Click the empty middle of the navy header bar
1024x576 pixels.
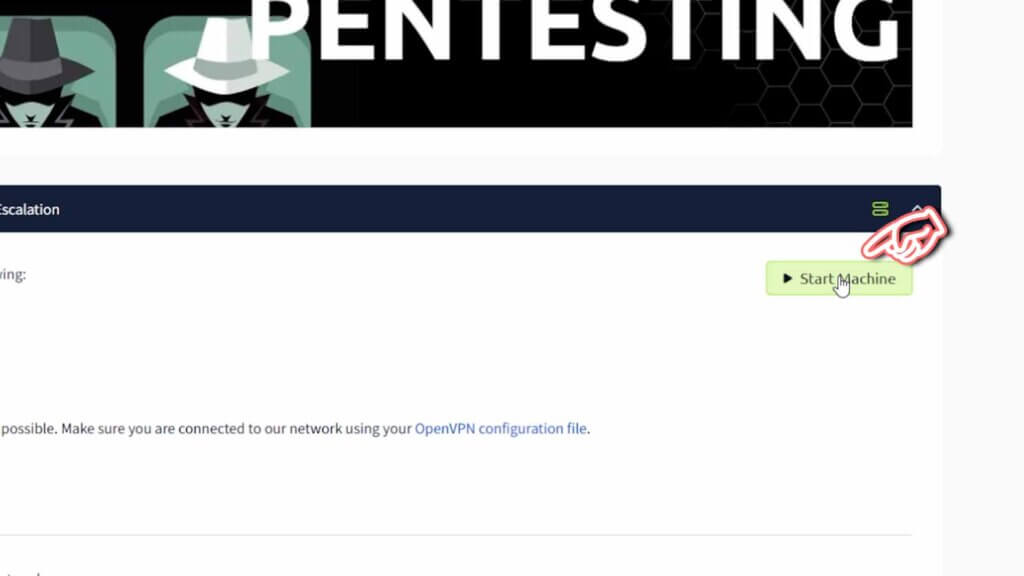457,209
